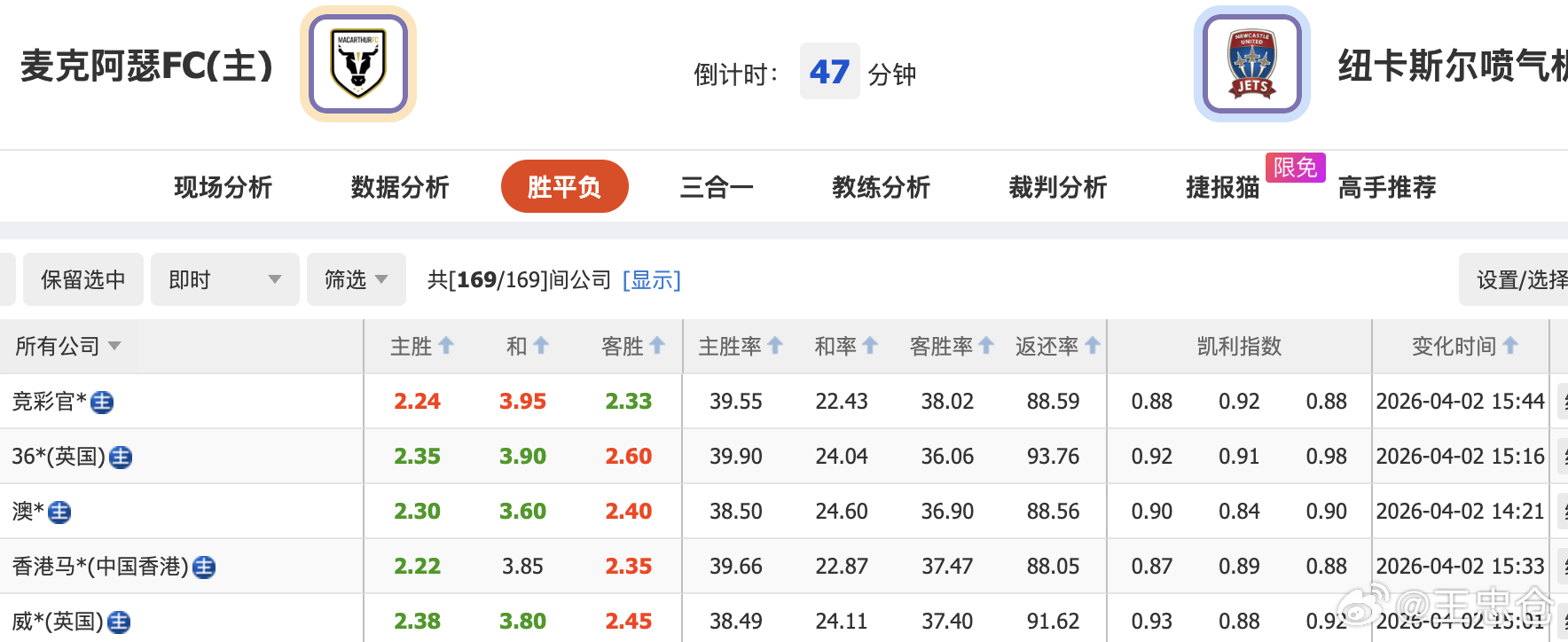Click 竞彩官* draw odds 3.95
1568x642 pixels.
(522, 402)
